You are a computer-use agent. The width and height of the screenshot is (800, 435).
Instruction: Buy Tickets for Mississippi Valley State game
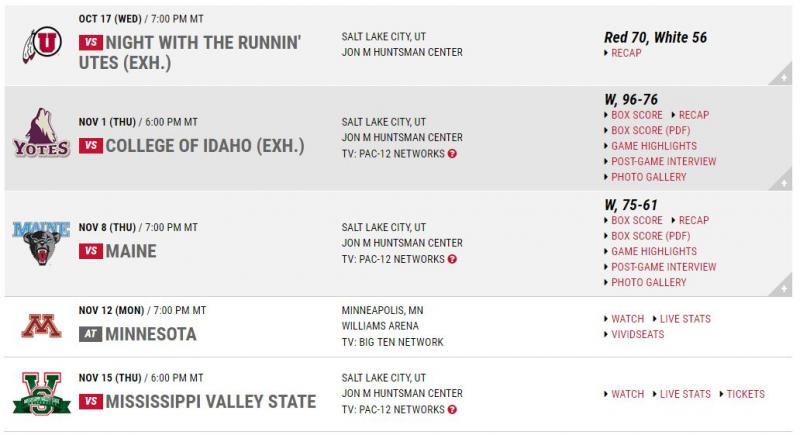(x=745, y=394)
